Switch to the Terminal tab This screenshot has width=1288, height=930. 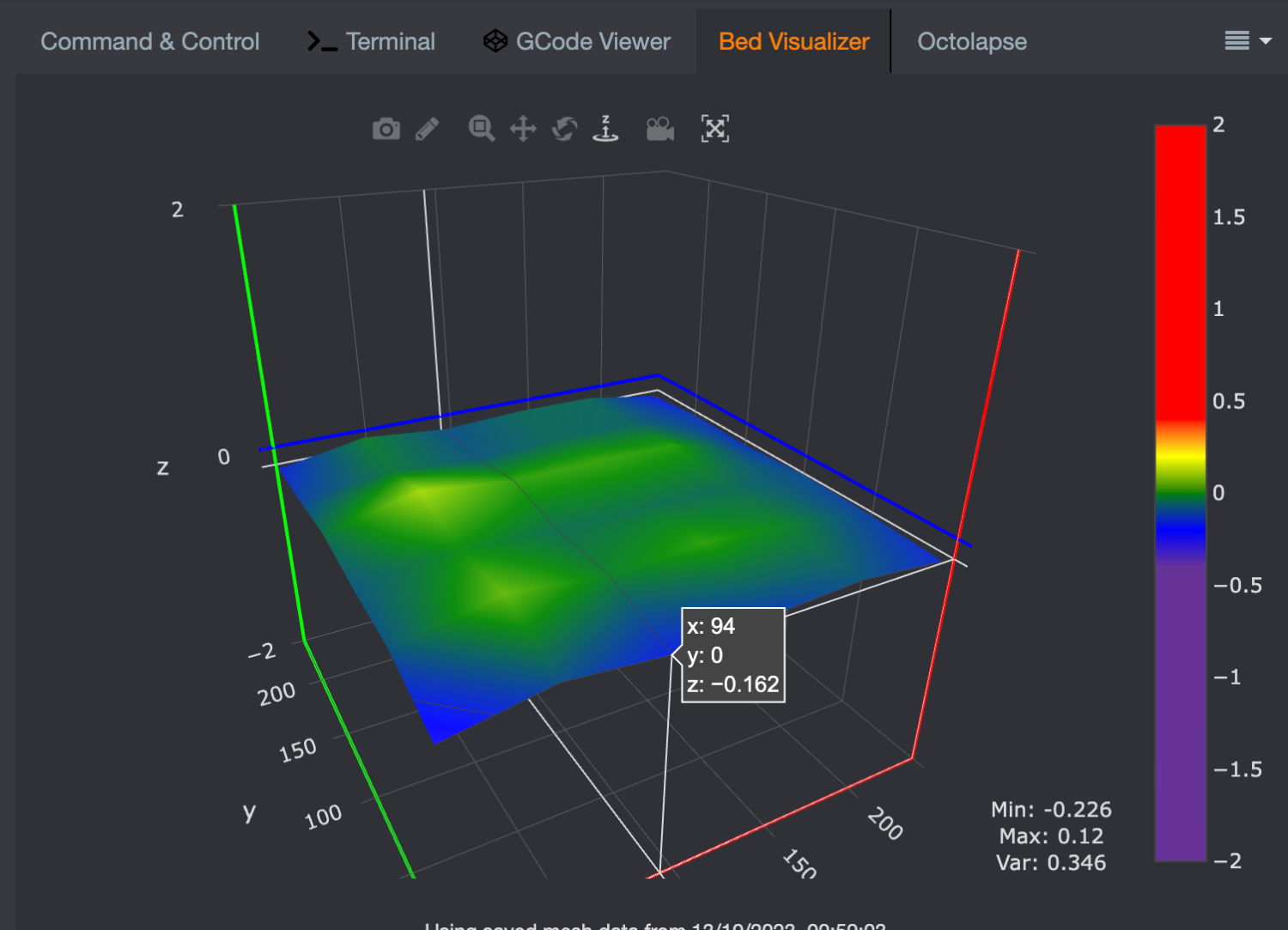371,41
